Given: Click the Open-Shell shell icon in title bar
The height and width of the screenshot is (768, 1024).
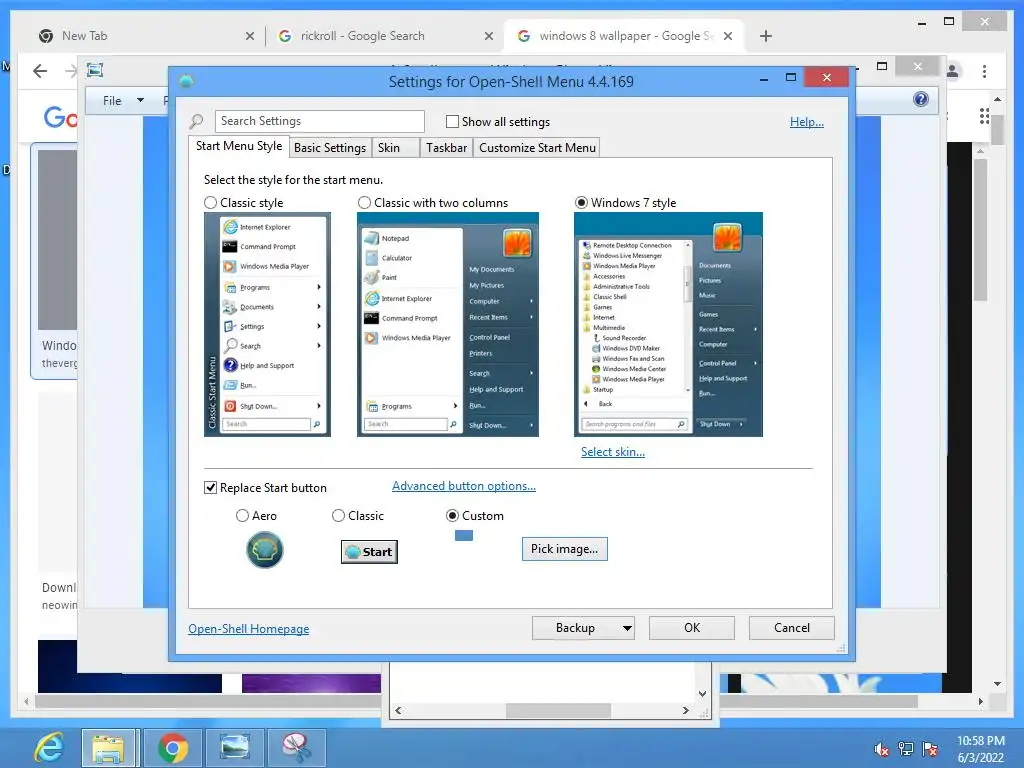Looking at the screenshot, I should tap(186, 81).
